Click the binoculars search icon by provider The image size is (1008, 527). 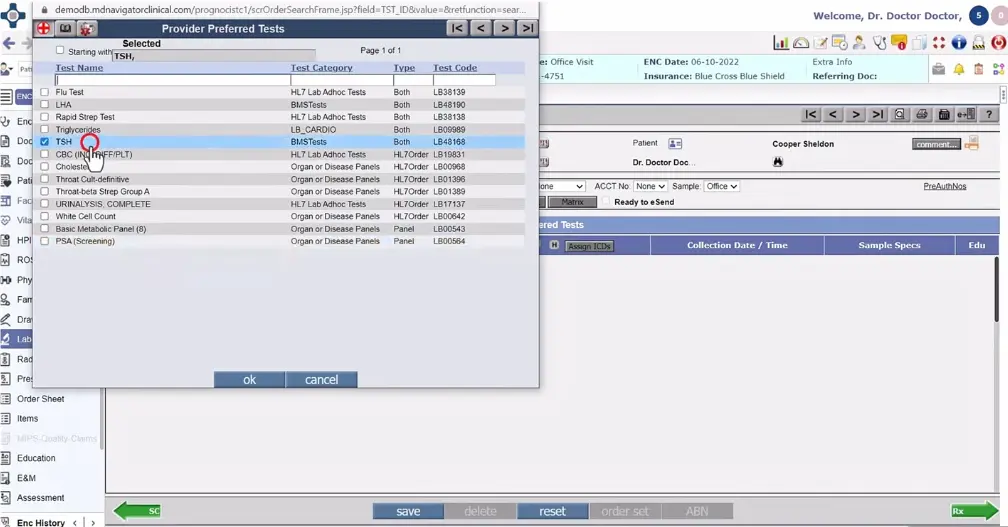point(778,162)
